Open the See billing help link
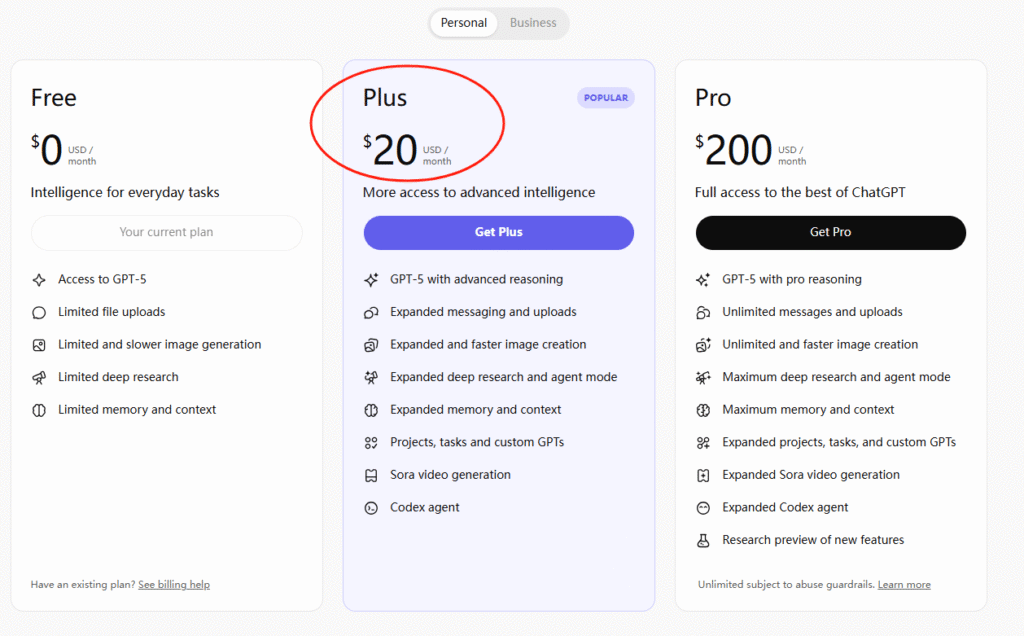This screenshot has height=636, width=1024. point(174,584)
